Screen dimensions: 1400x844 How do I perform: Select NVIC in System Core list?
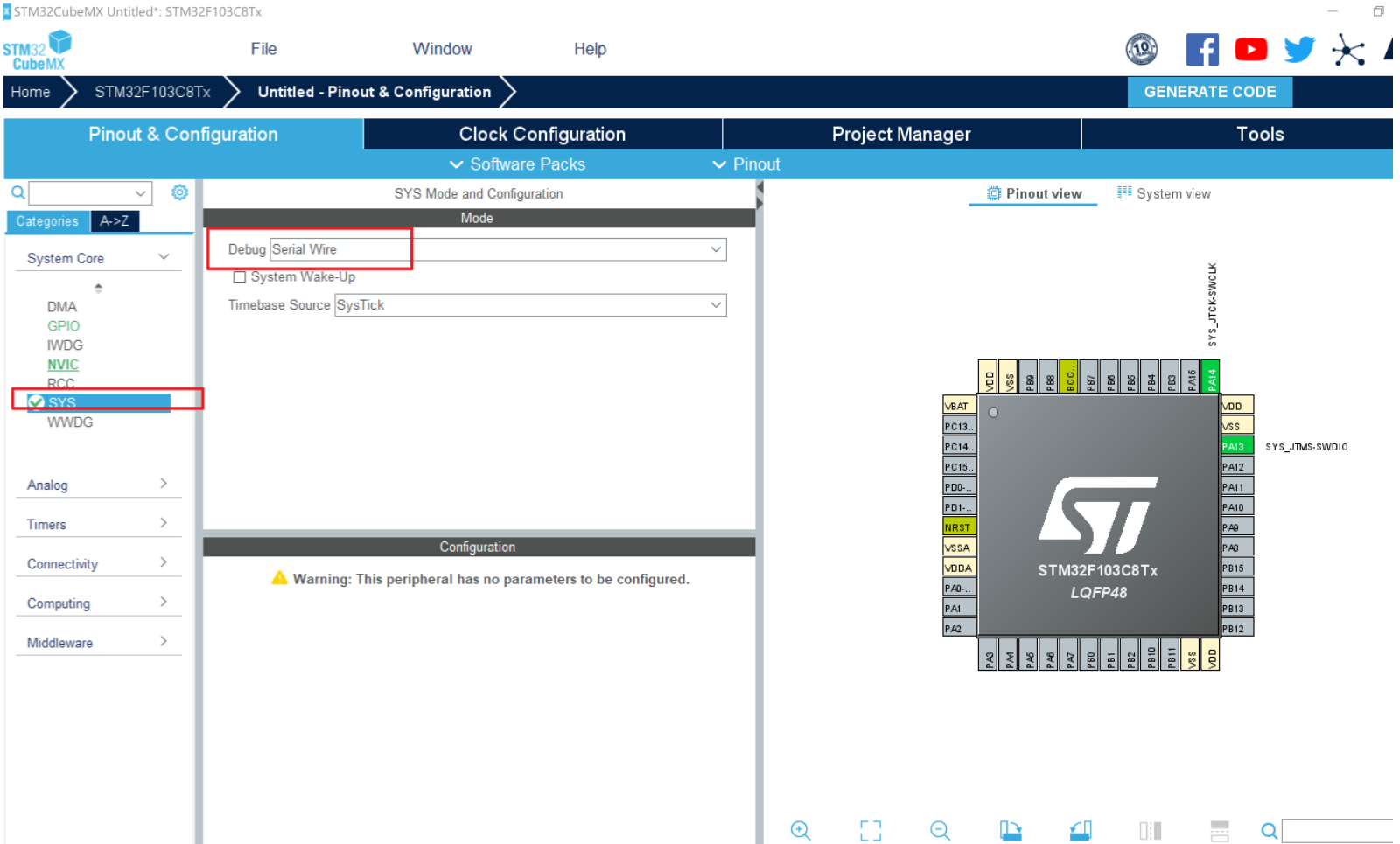63,365
